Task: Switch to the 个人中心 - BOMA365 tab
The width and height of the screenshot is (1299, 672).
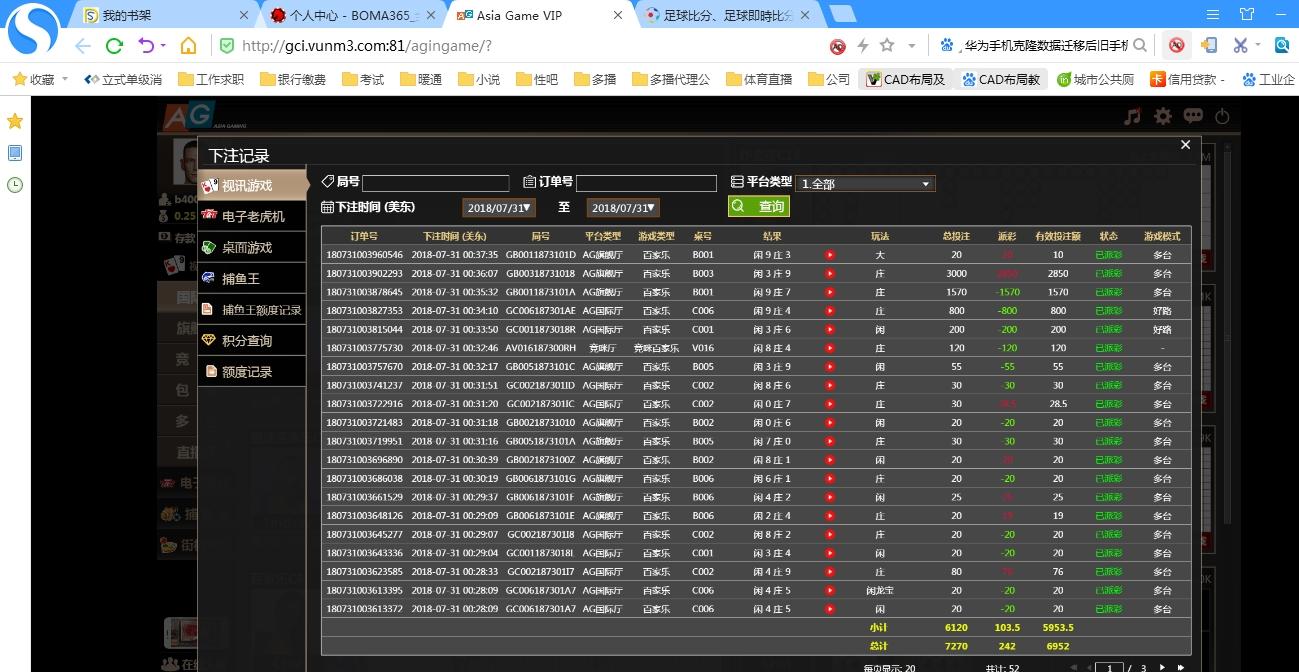Action: pos(351,15)
